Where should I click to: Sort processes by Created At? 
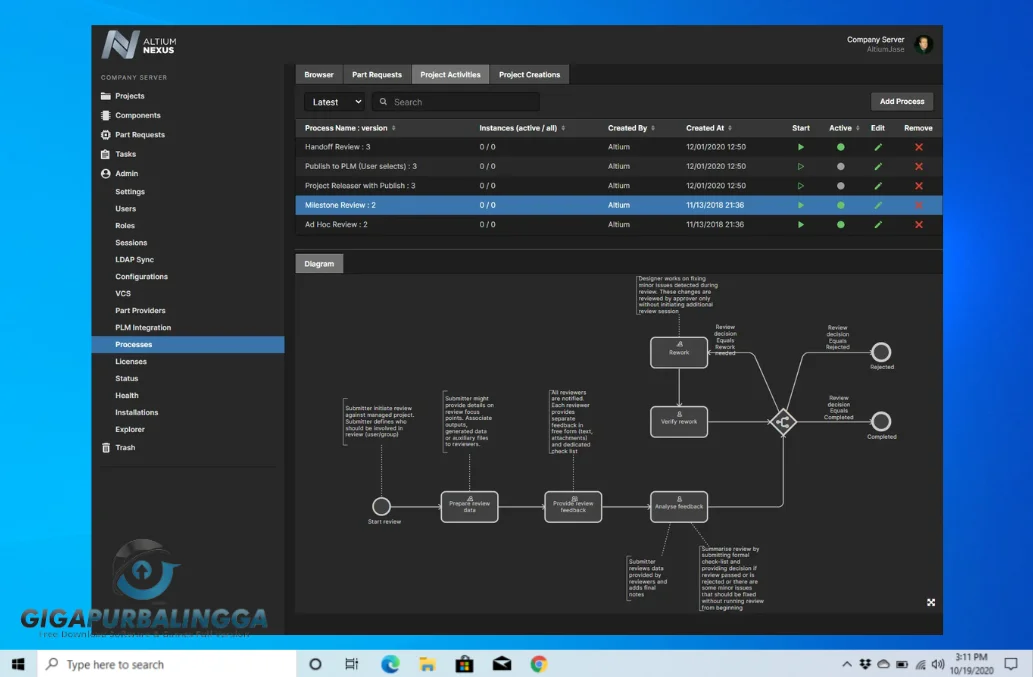706,128
